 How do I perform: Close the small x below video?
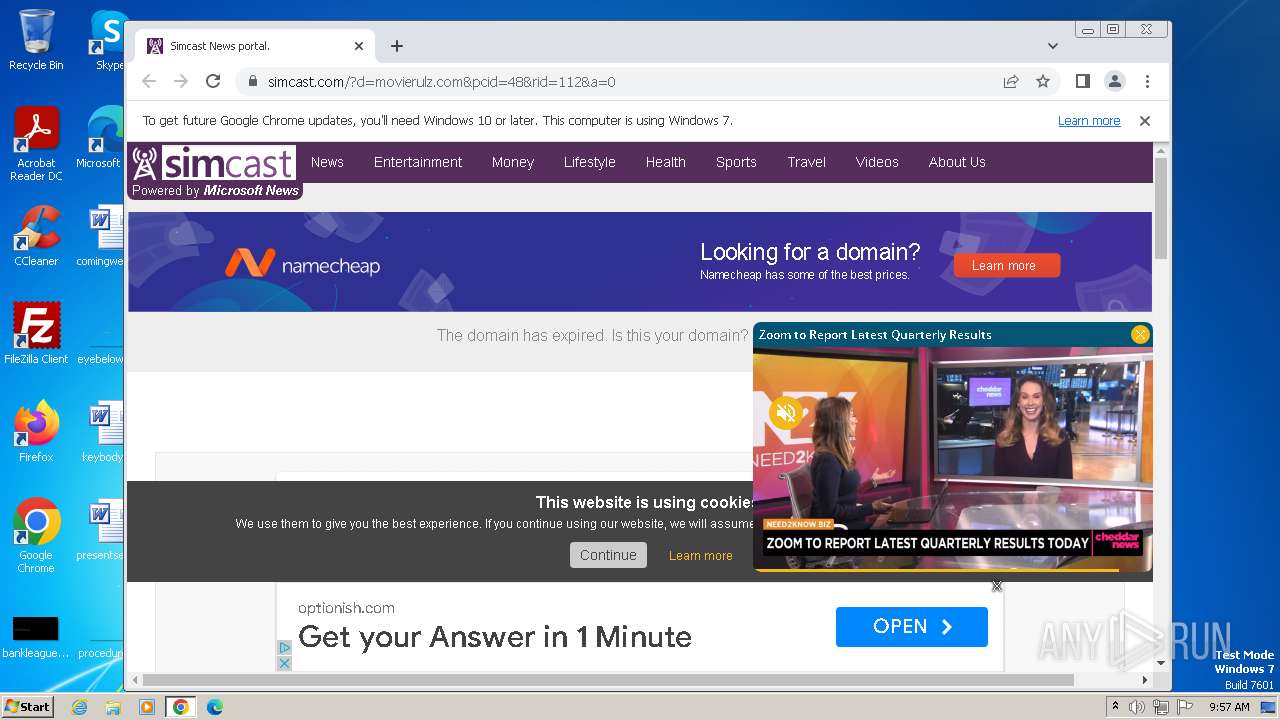point(997,586)
